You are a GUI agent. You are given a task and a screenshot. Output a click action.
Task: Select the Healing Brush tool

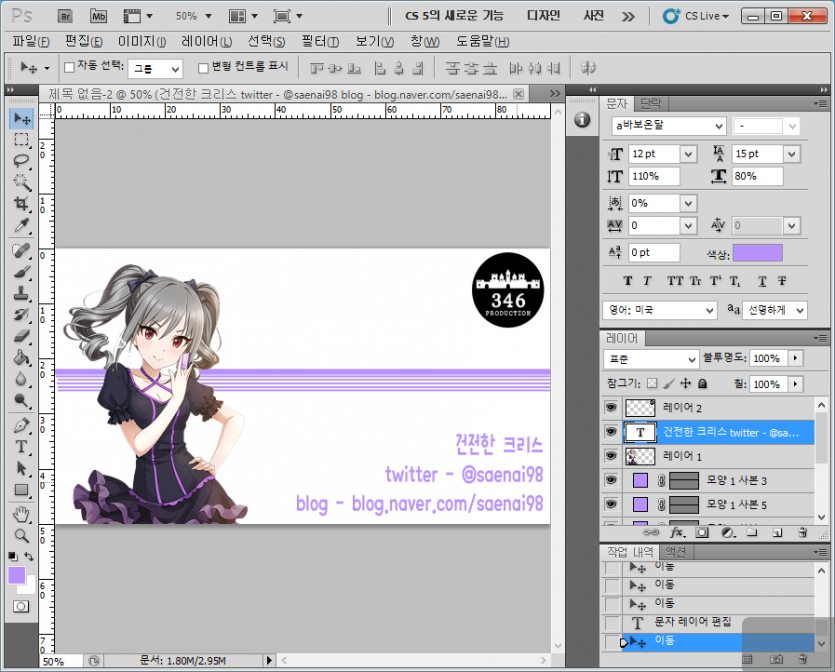[21, 251]
